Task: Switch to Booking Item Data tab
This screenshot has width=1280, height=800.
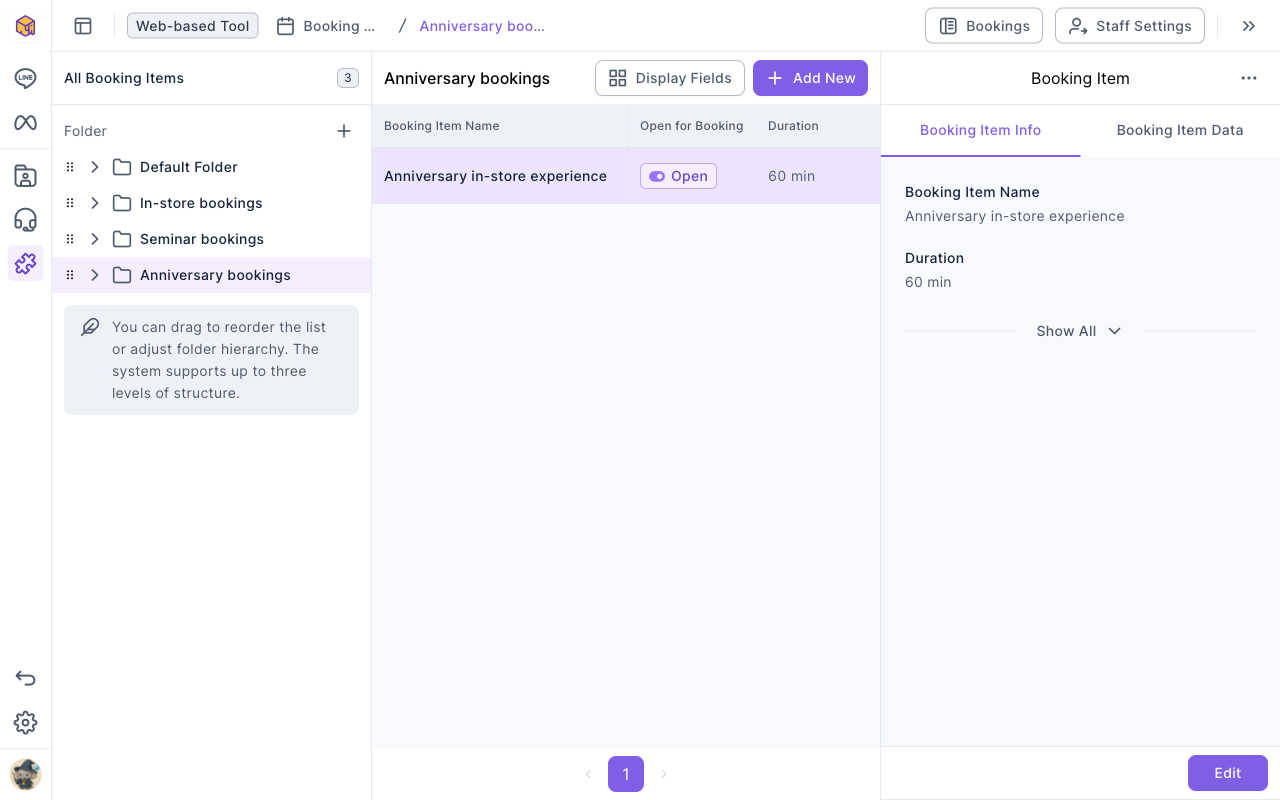Action: click(1180, 130)
